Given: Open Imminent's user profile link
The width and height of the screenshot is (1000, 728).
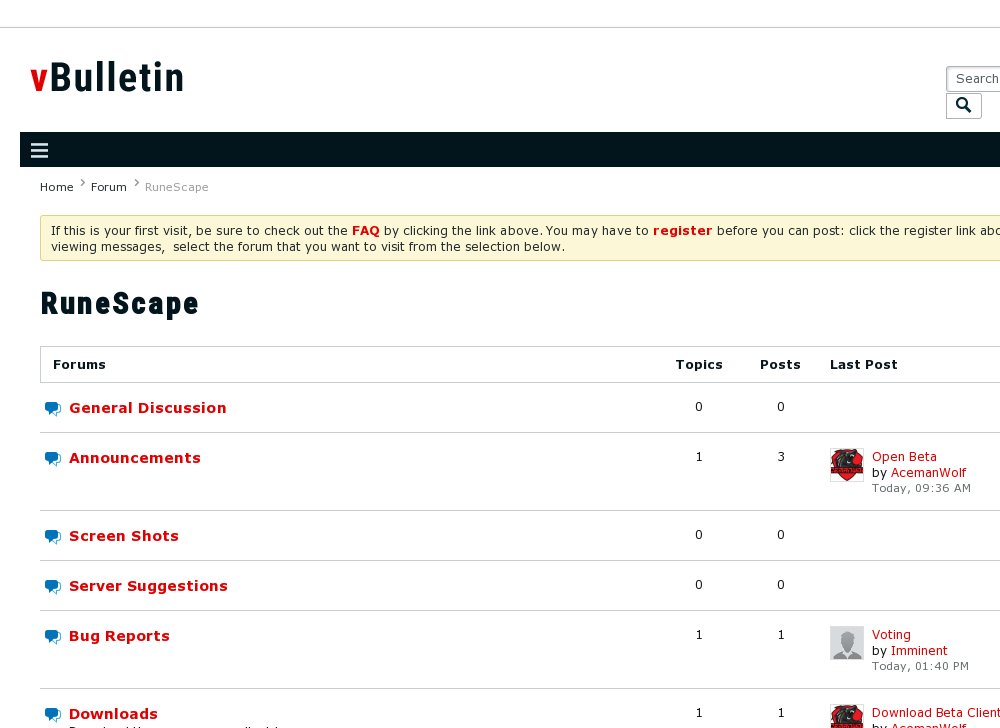Looking at the screenshot, I should coord(918,651).
